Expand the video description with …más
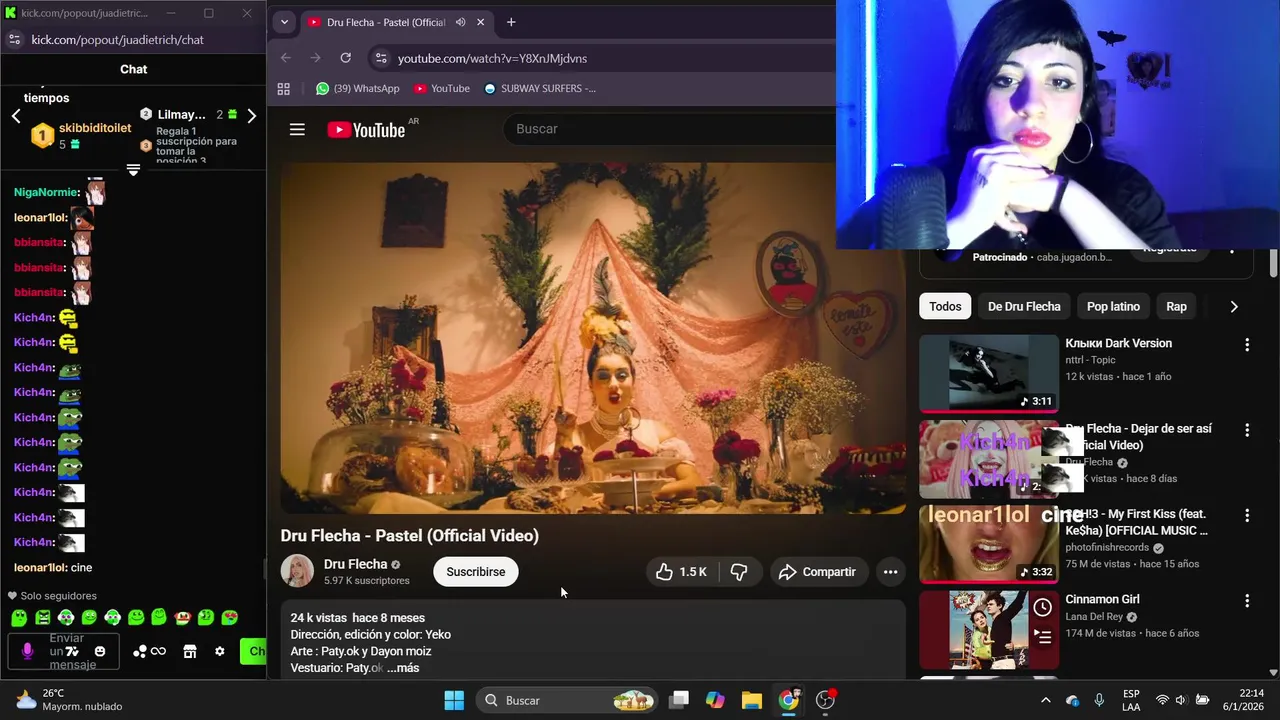The width and height of the screenshot is (1280, 720). 403,668
